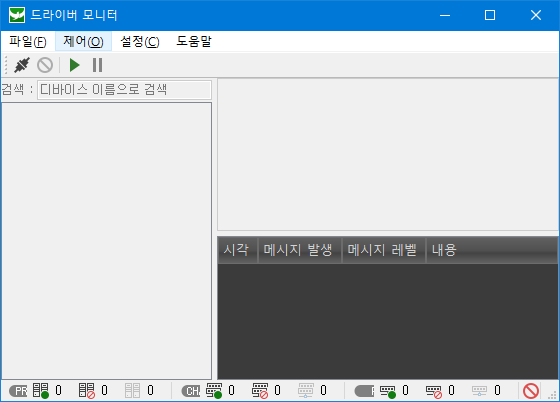Click the PR server icon with green dot
Image resolution: width=560 pixels, height=402 pixels.
pyautogui.click(x=41, y=391)
